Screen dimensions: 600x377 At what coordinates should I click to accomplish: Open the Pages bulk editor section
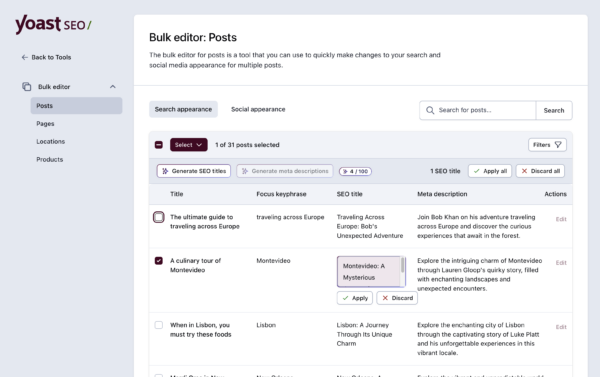[x=45, y=124]
